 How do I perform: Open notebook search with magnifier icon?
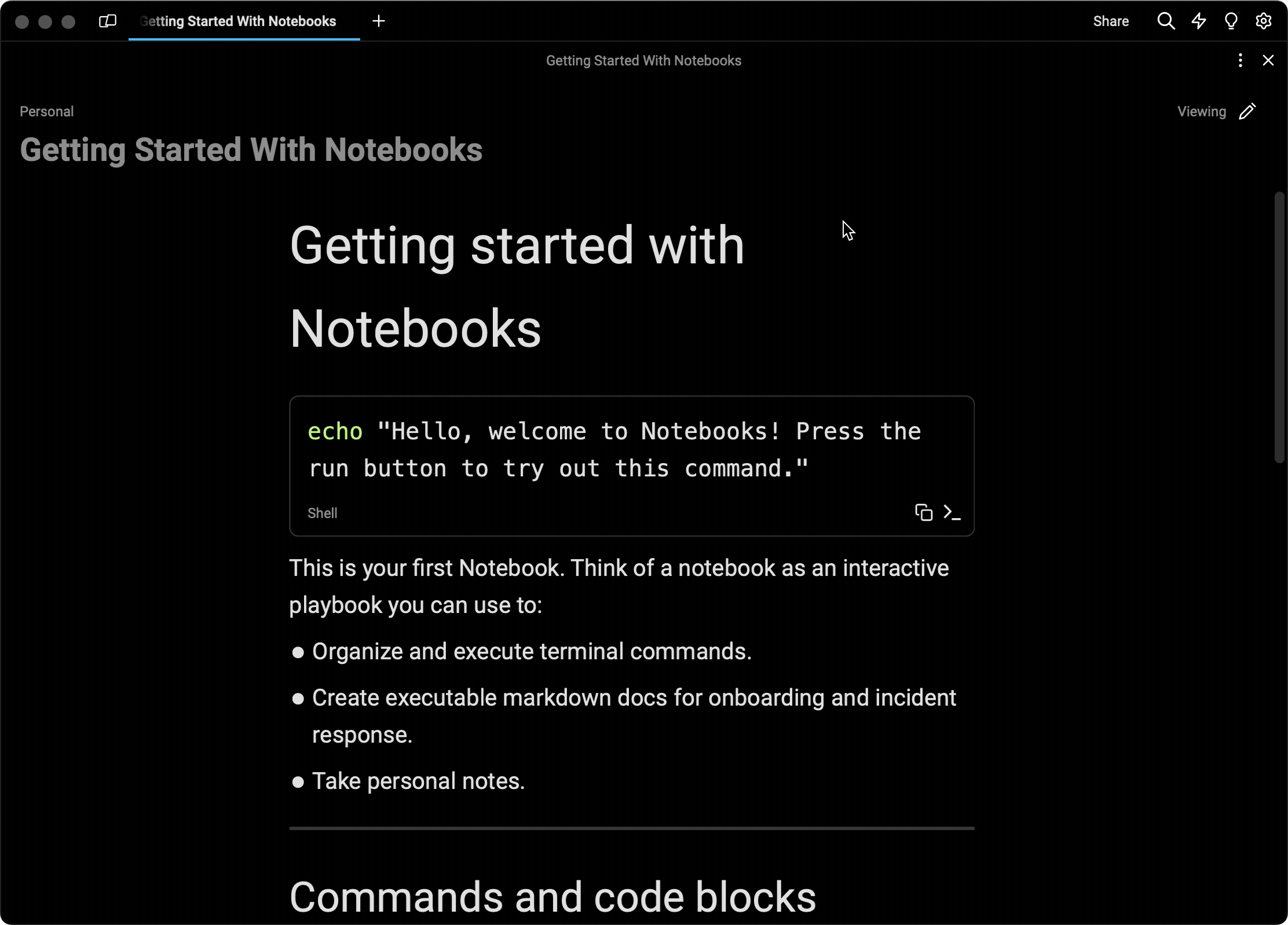click(1166, 21)
